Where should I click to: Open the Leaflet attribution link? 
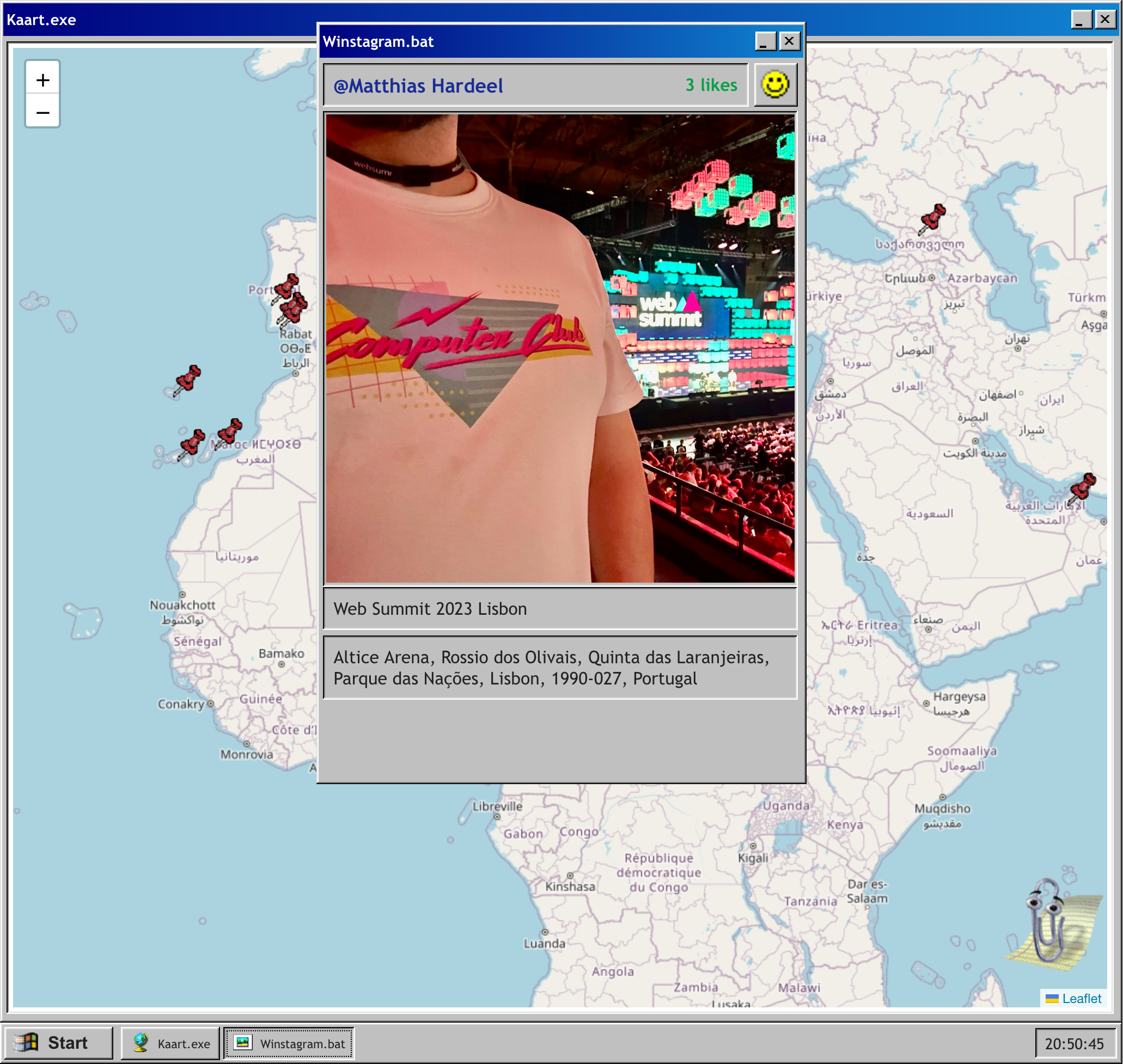pyautogui.click(x=1081, y=998)
